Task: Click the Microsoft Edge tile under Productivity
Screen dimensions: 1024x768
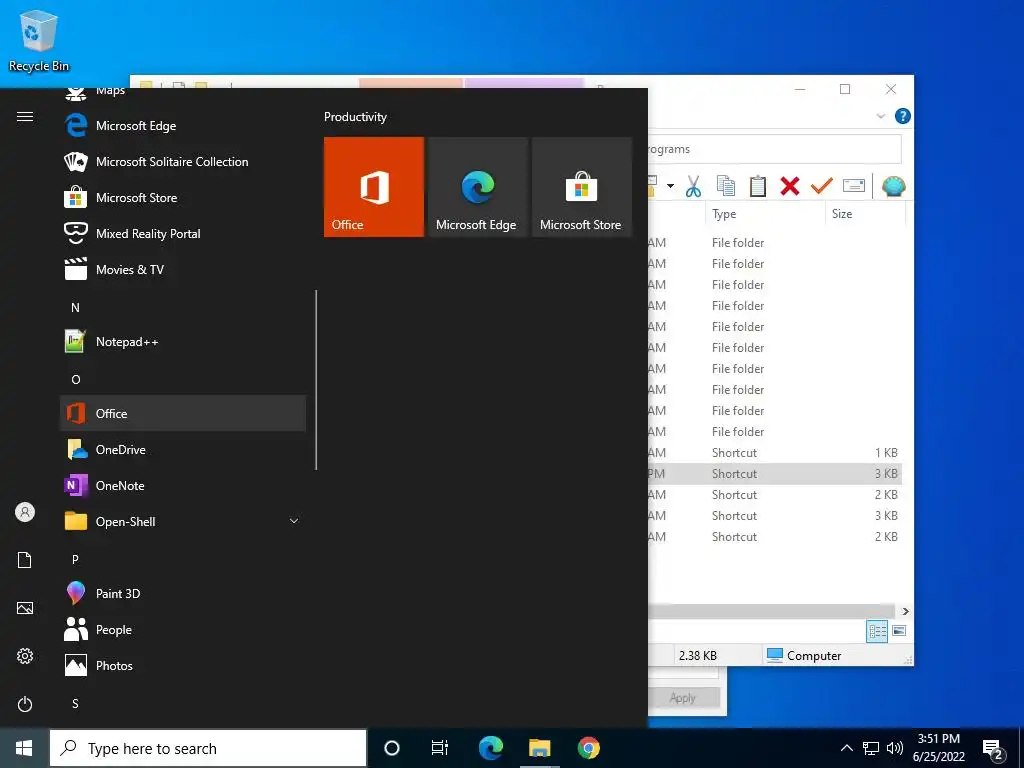Action: 477,187
